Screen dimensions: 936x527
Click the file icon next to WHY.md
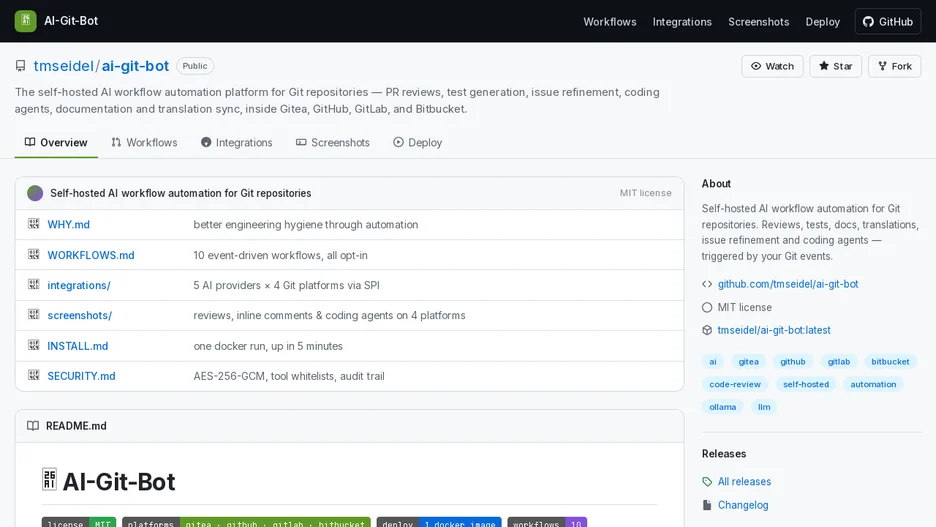(x=33, y=224)
